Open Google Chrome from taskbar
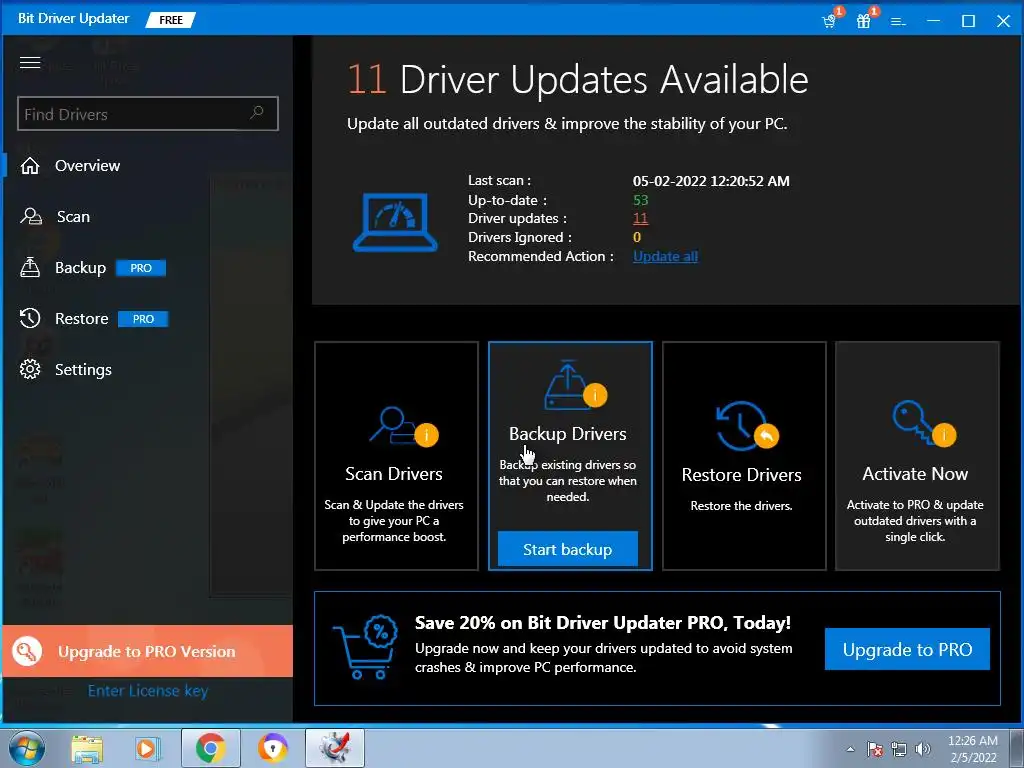This screenshot has height=768, width=1024. 210,748
